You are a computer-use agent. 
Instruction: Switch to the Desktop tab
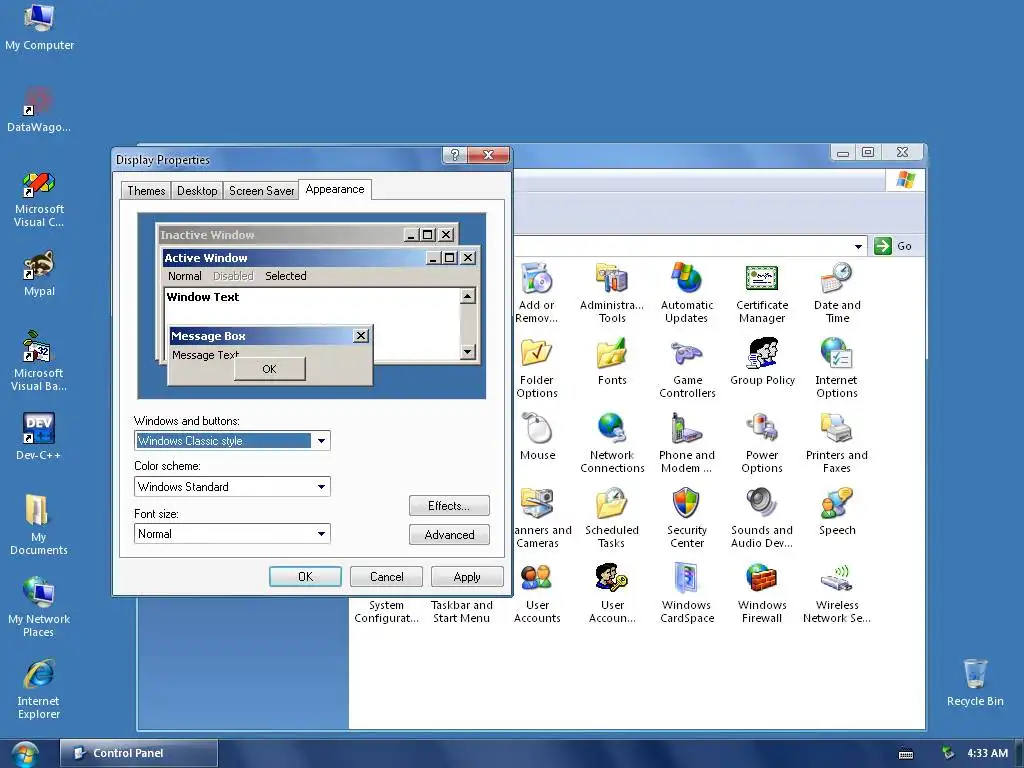point(197,191)
